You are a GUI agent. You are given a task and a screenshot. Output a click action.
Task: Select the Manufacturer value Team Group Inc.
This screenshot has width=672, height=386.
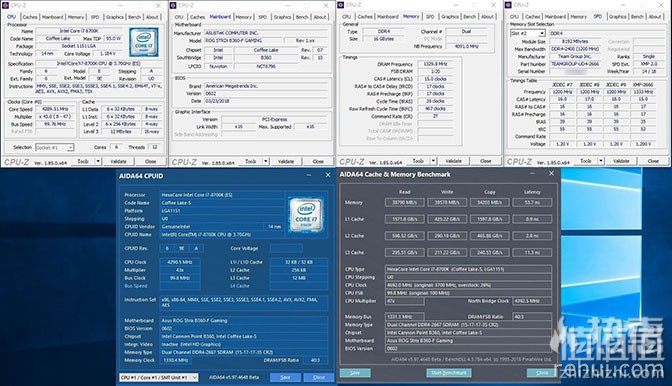click(575, 57)
